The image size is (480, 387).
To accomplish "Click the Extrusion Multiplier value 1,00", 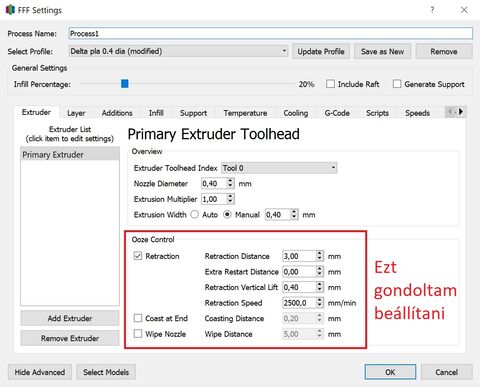I will click(x=214, y=199).
